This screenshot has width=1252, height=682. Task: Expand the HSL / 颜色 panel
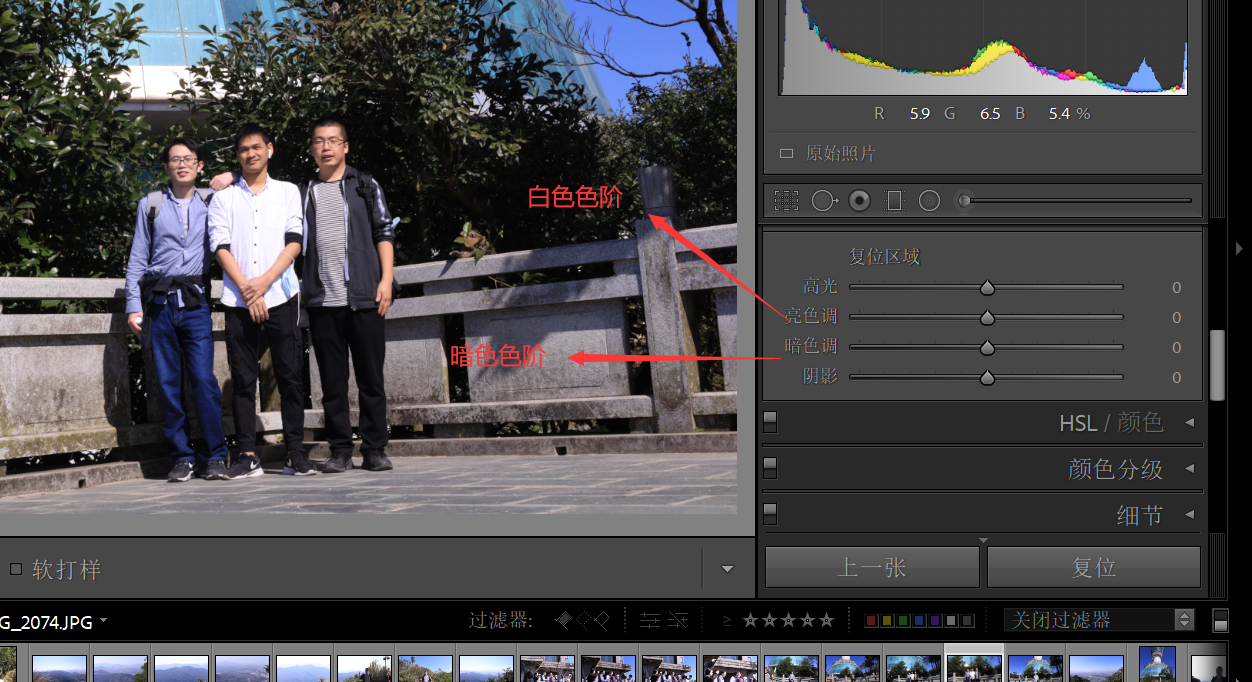(x=1190, y=422)
